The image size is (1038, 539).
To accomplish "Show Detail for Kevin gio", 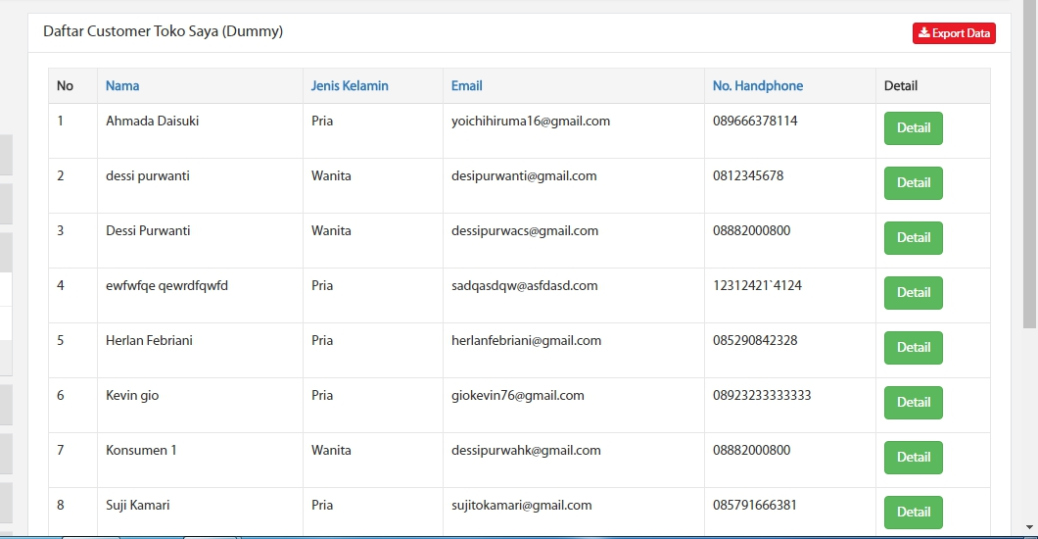I will [x=913, y=403].
